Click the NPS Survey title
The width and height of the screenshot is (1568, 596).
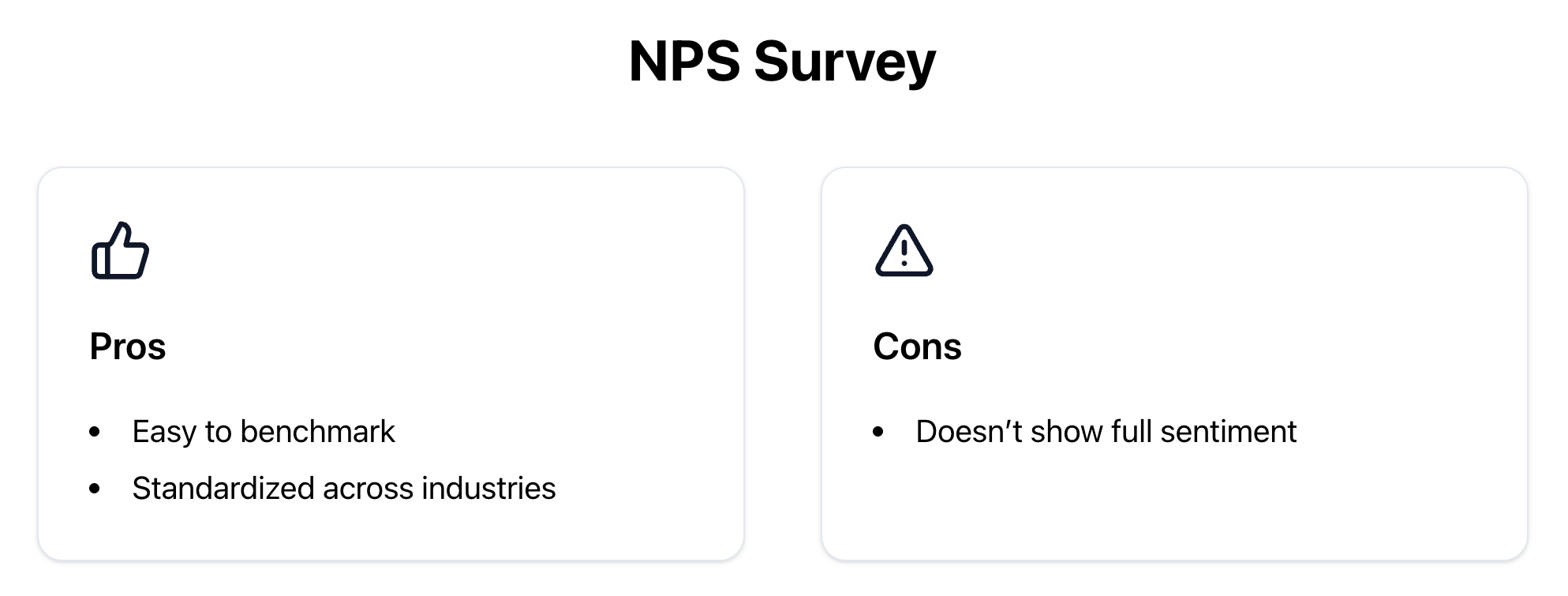[x=782, y=61]
